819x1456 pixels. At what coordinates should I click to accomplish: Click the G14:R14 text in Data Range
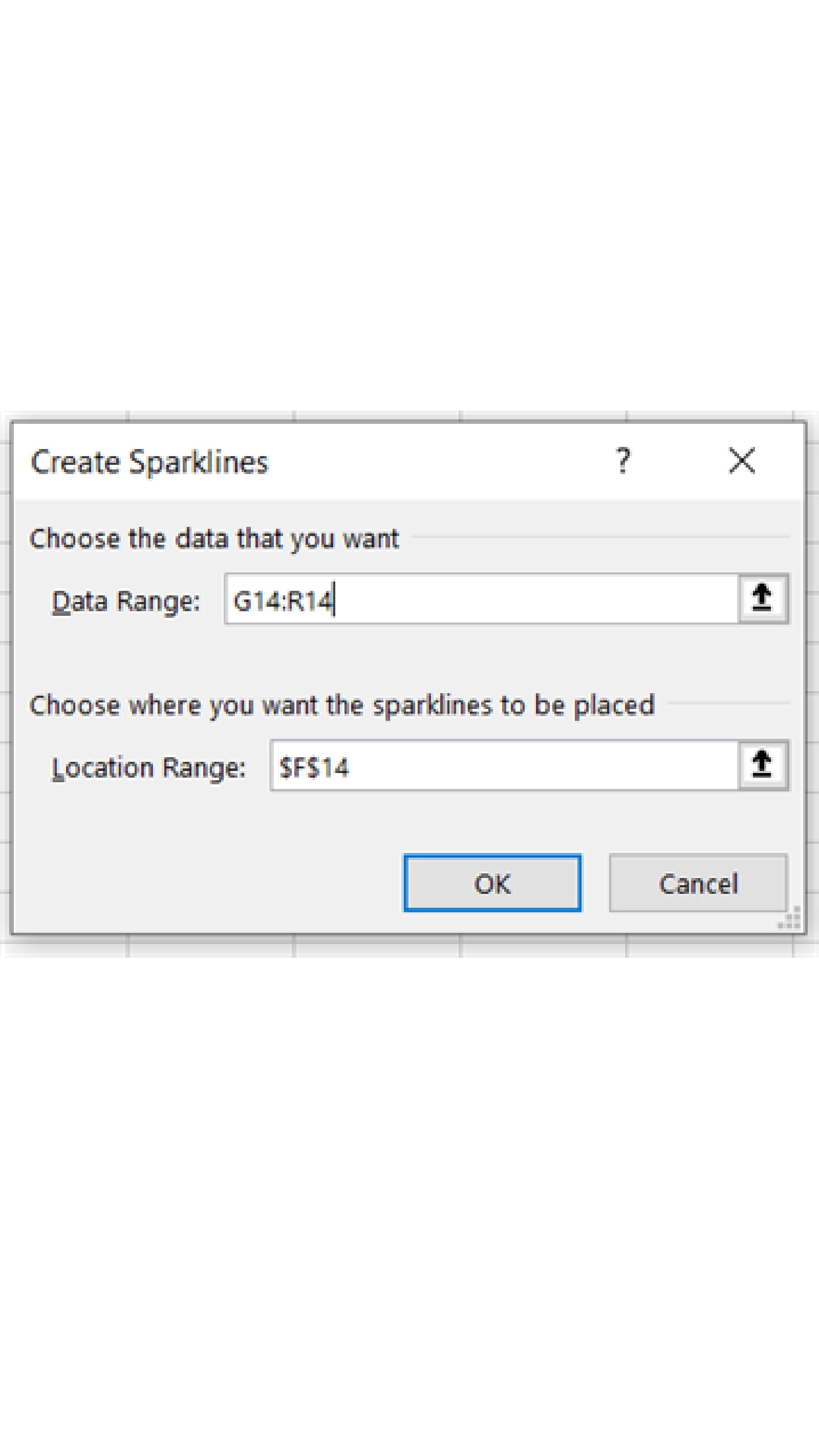click(283, 601)
